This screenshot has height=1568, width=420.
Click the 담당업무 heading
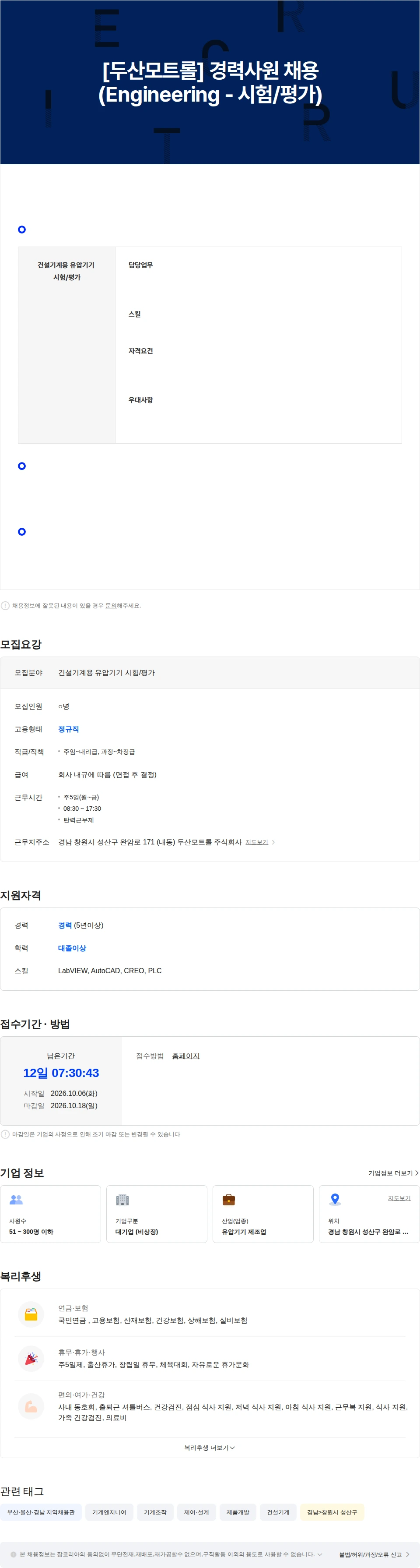140,265
